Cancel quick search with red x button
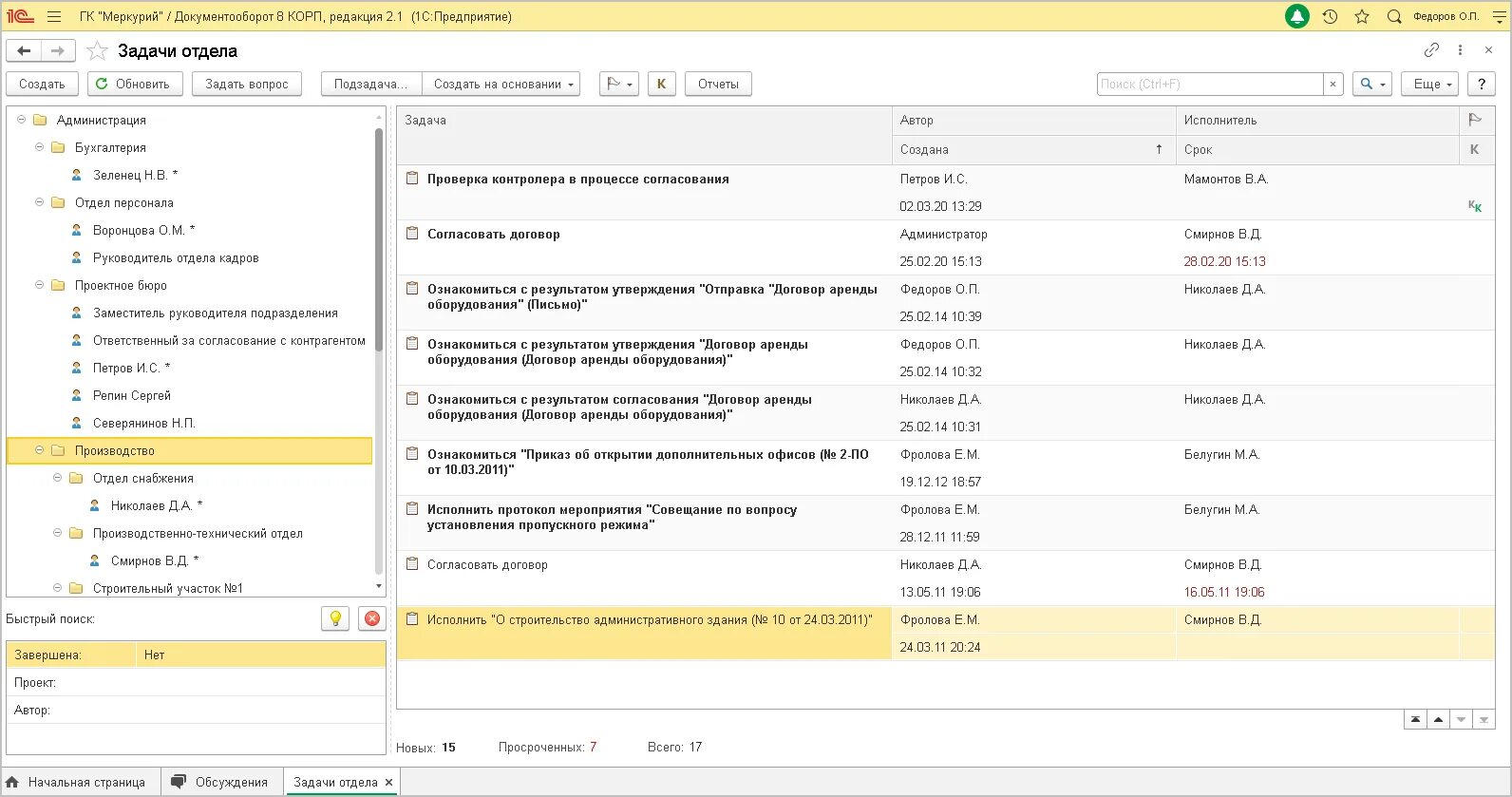This screenshot has width=1512, height=797. [372, 618]
